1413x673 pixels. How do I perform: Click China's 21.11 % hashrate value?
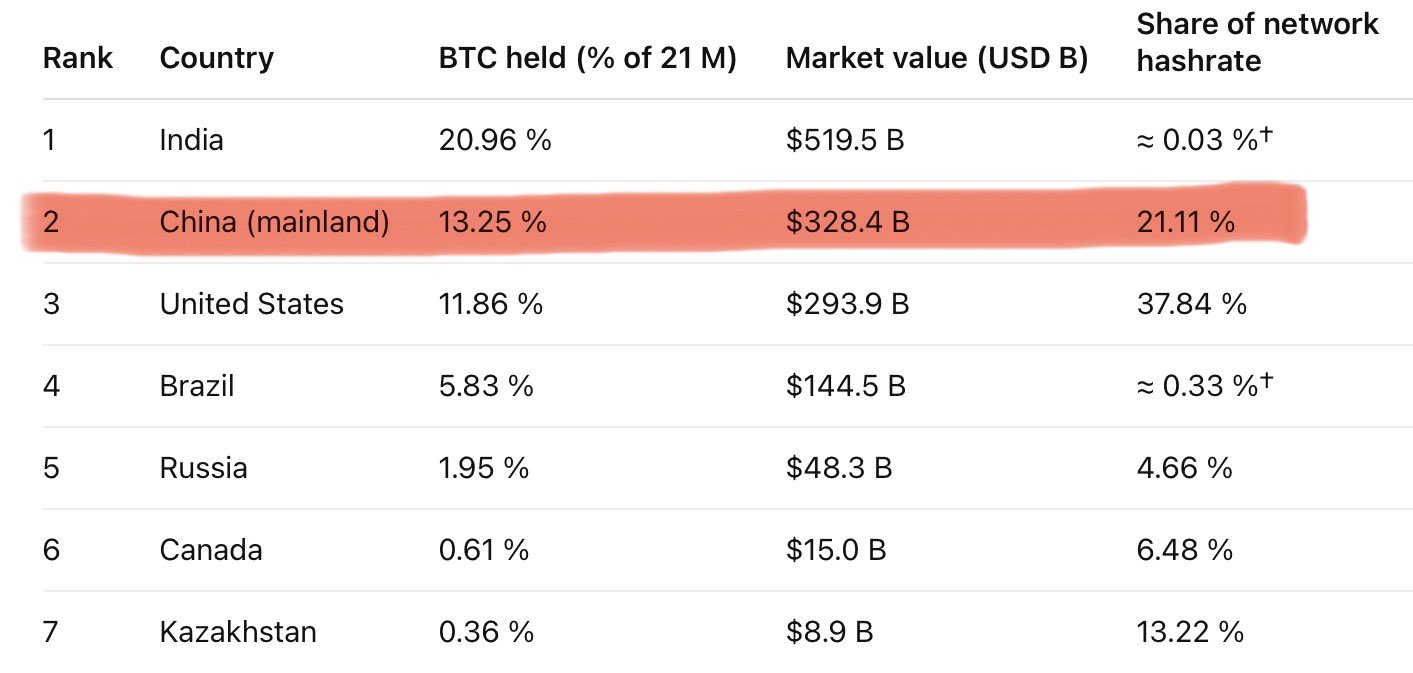[1185, 222]
